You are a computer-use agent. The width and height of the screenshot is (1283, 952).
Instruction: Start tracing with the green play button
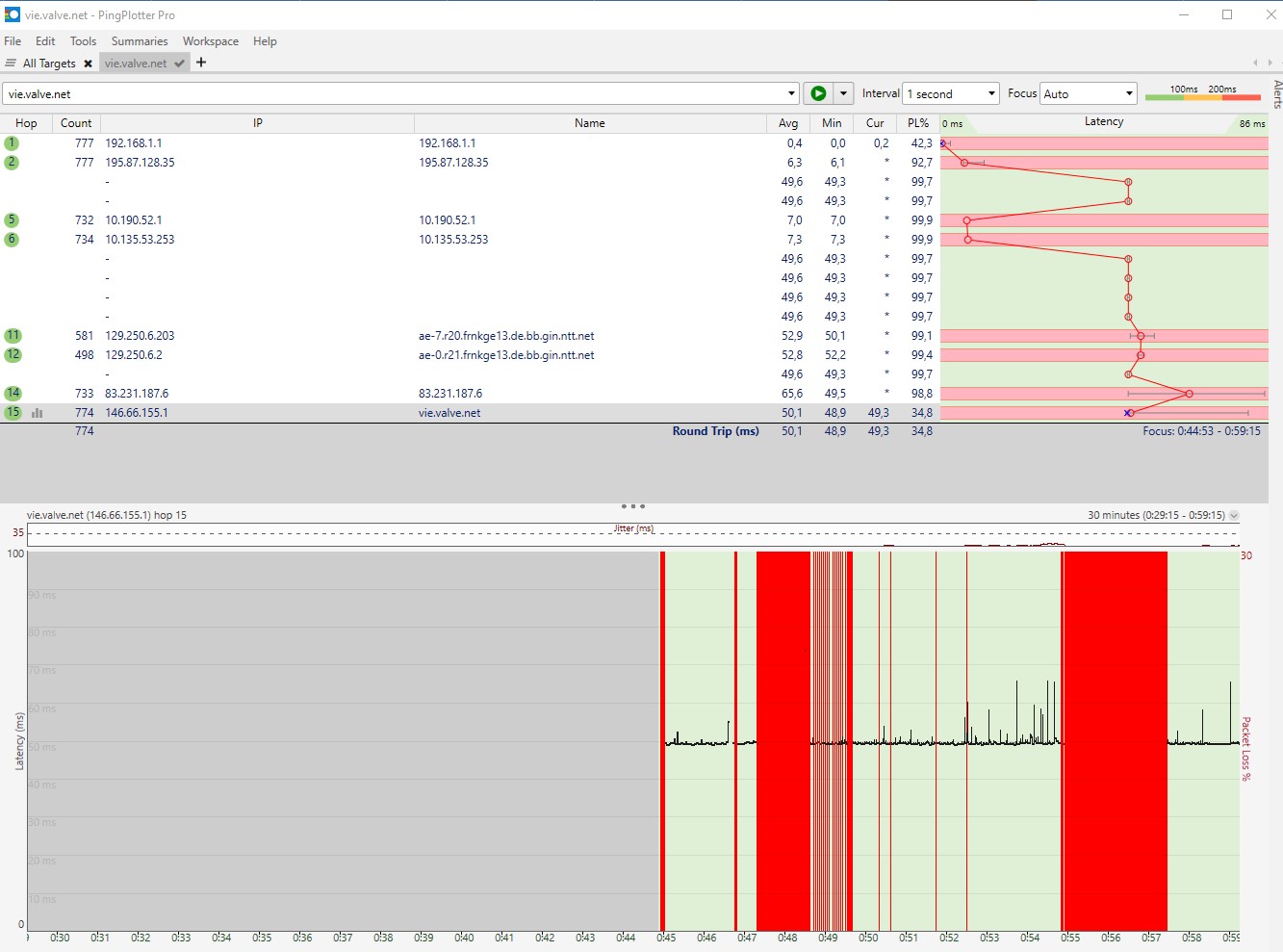[x=818, y=93]
